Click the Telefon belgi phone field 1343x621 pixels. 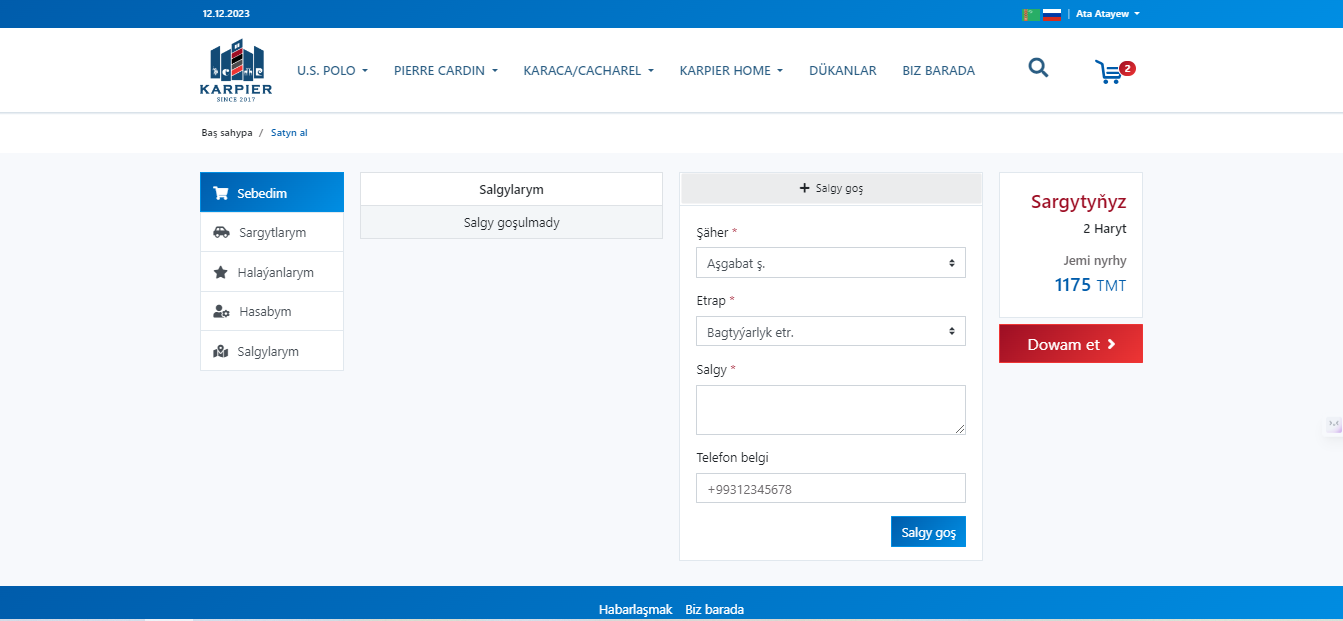coord(830,489)
